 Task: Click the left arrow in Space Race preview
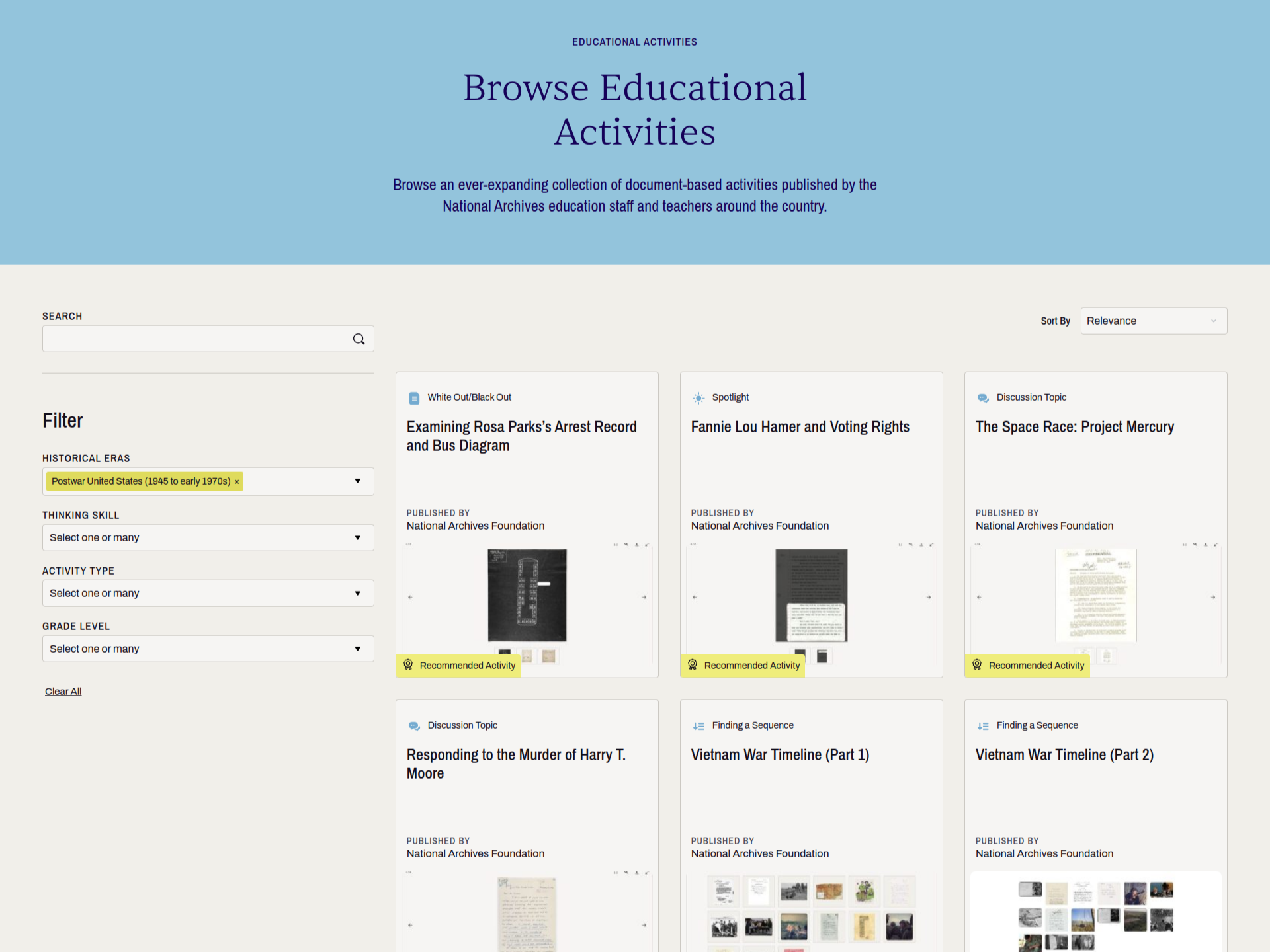(x=979, y=597)
